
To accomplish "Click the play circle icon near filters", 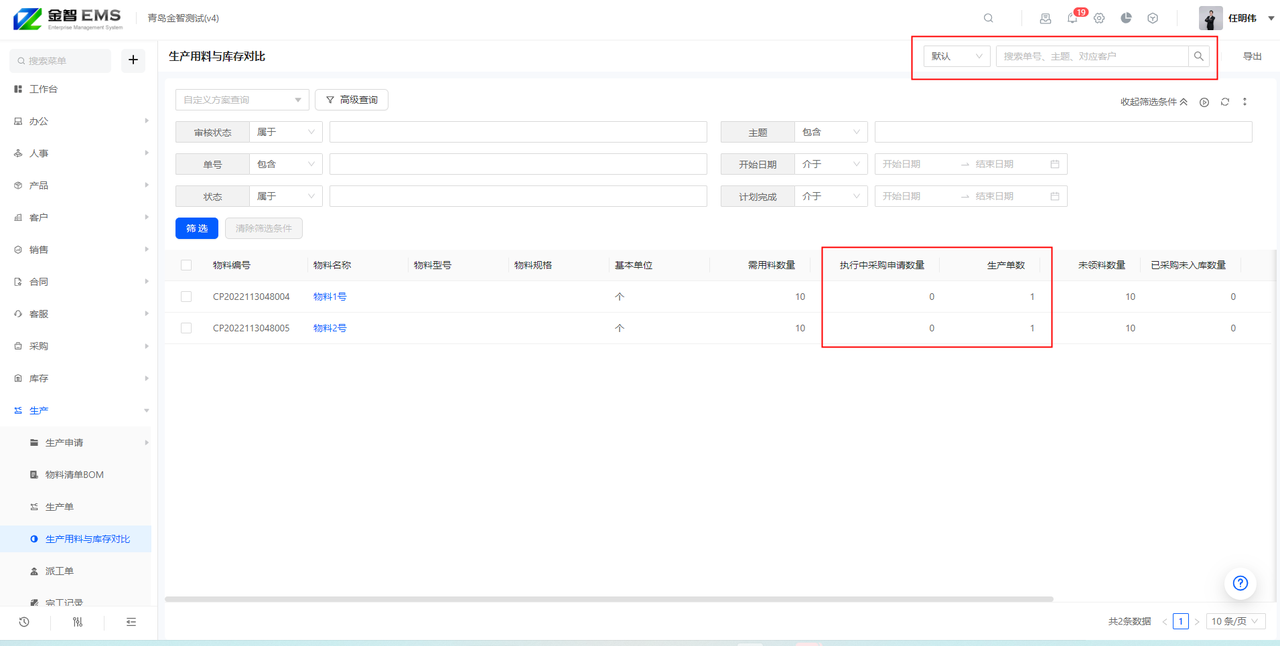I will coord(1204,102).
